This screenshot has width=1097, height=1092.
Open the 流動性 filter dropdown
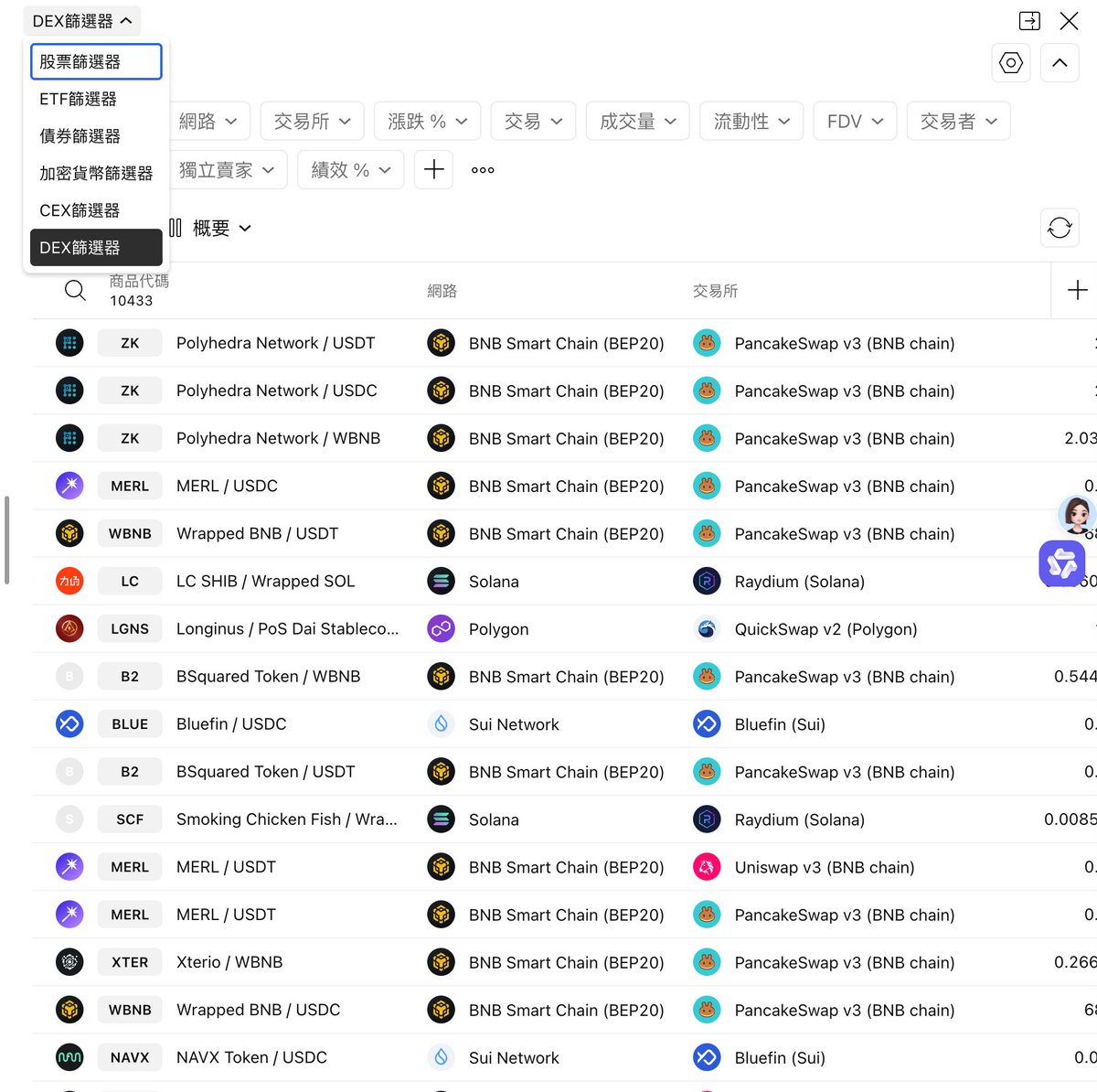point(751,121)
